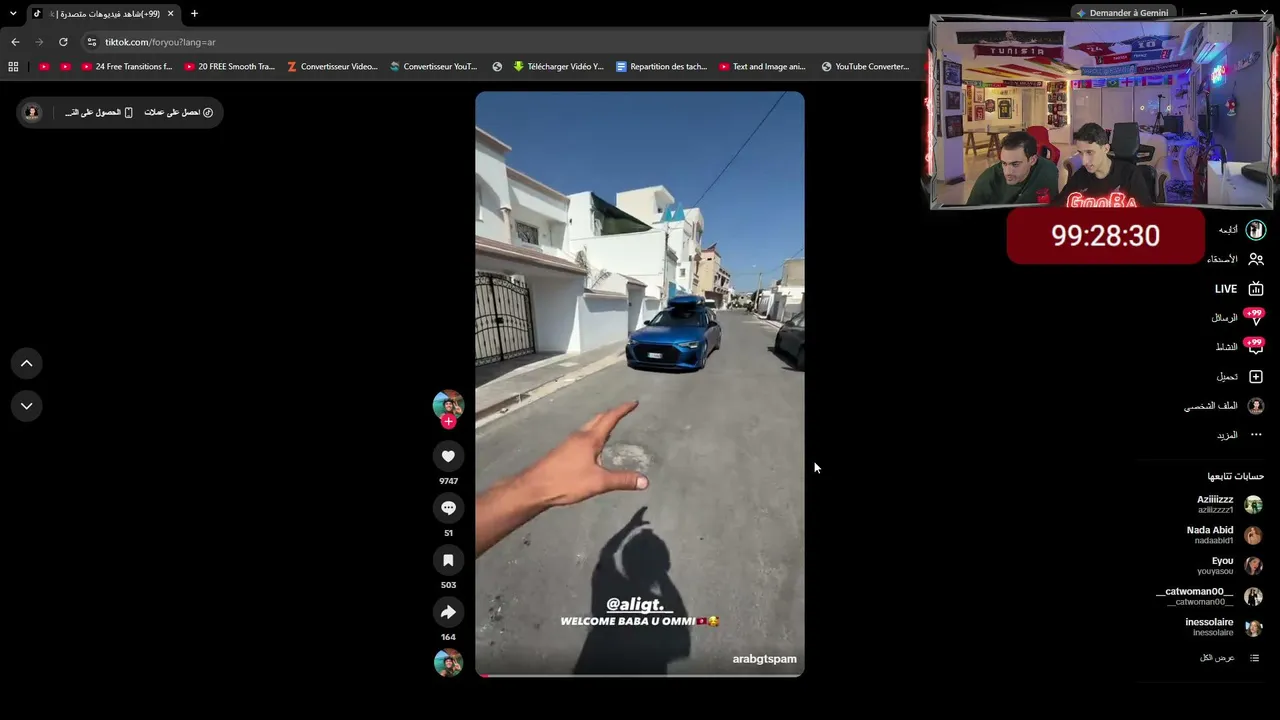Open the spinning sound disc below share
Screen dimensions: 1280x720
point(448,662)
